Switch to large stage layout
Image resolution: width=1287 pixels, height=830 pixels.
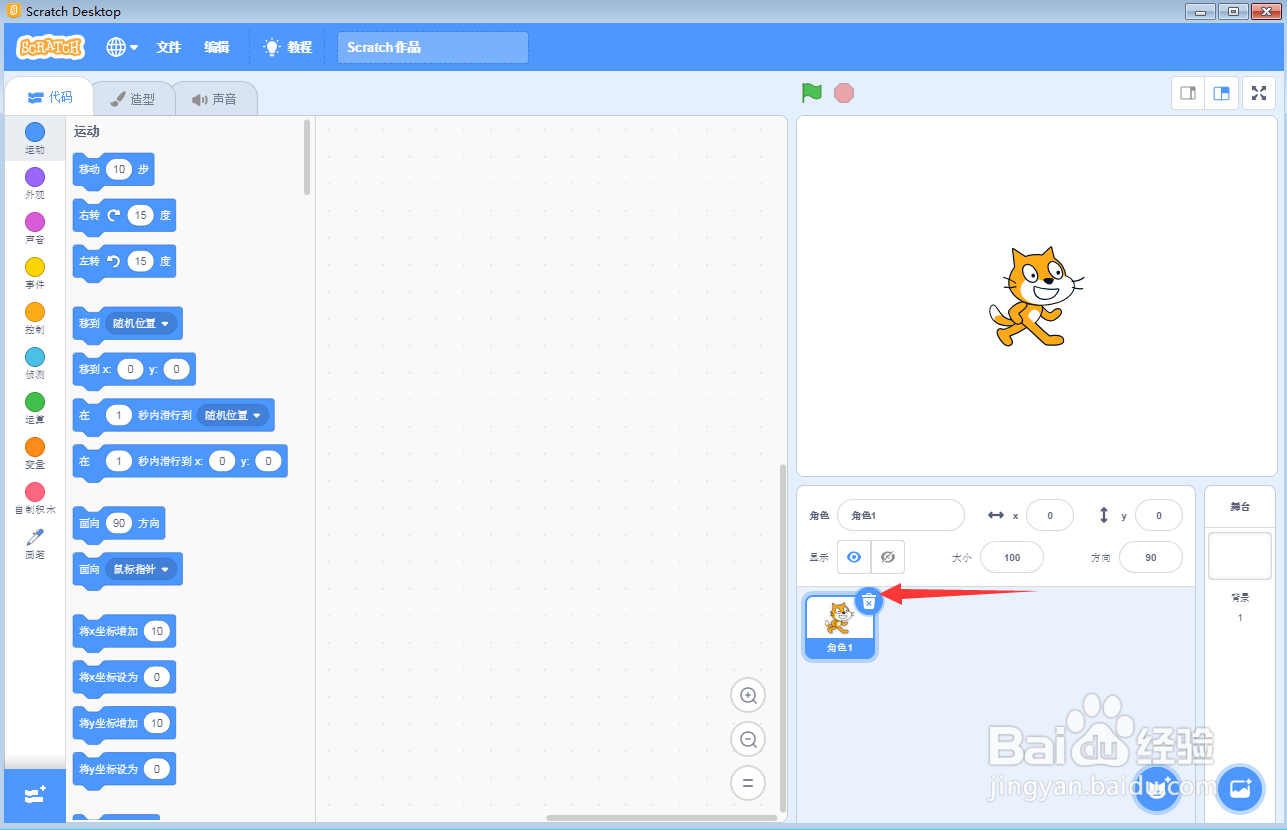click(x=1221, y=93)
